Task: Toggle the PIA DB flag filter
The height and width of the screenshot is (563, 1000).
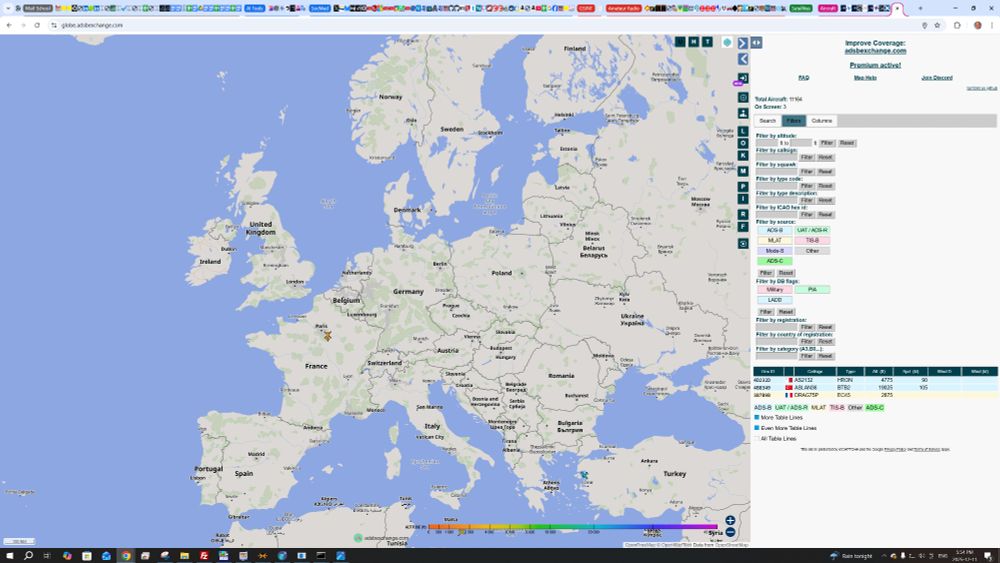Action: point(812,289)
